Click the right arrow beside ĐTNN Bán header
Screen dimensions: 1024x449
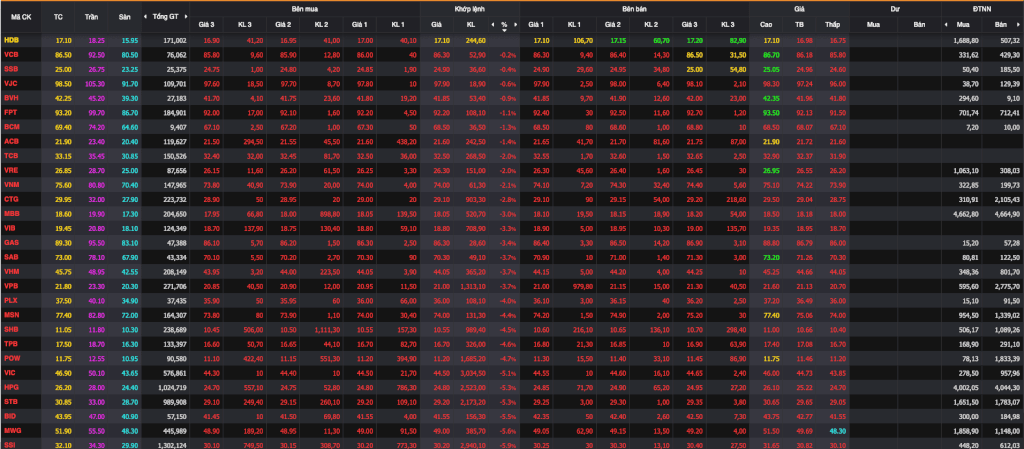pos(1020,25)
